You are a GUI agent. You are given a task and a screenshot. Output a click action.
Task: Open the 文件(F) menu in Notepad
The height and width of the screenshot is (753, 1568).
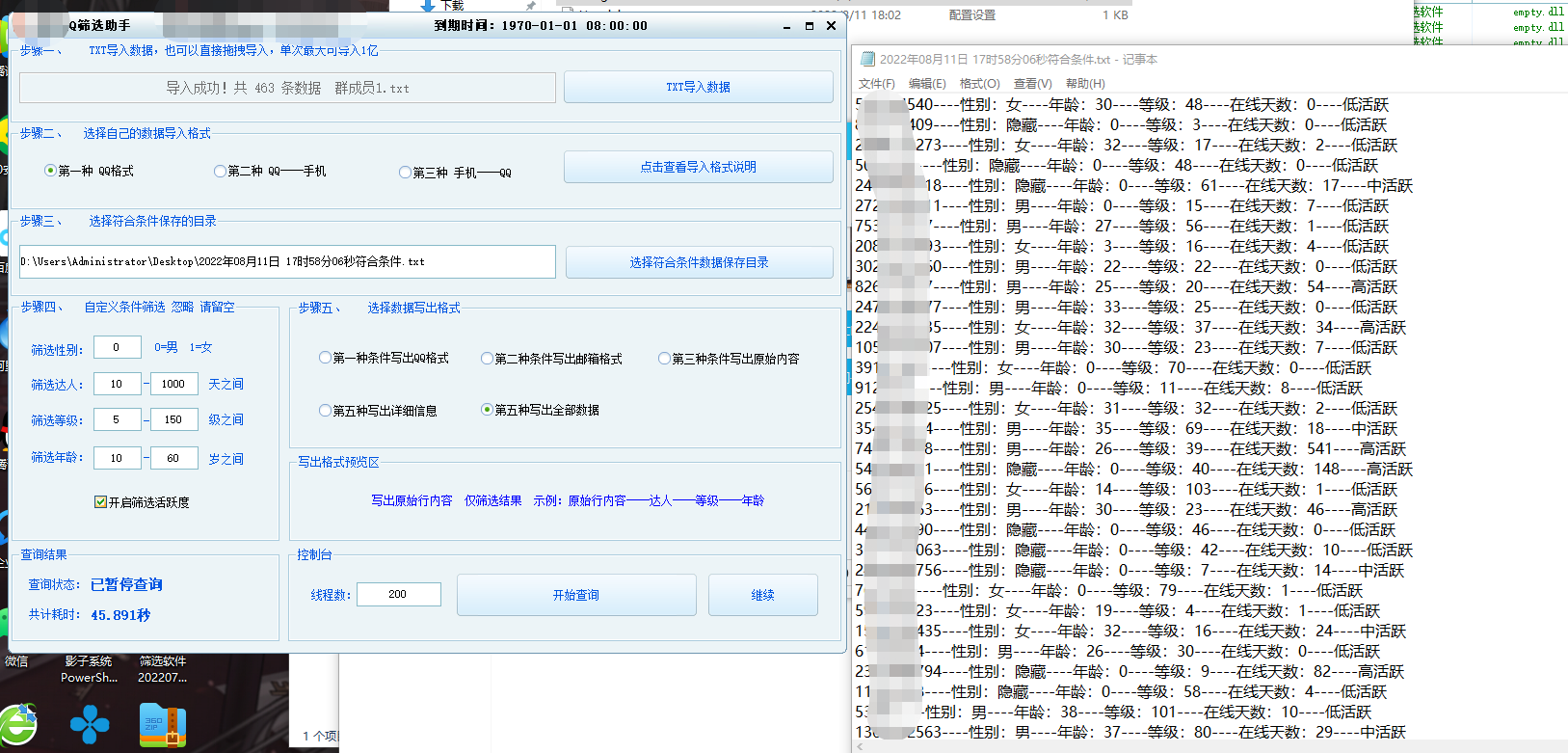pyautogui.click(x=876, y=84)
